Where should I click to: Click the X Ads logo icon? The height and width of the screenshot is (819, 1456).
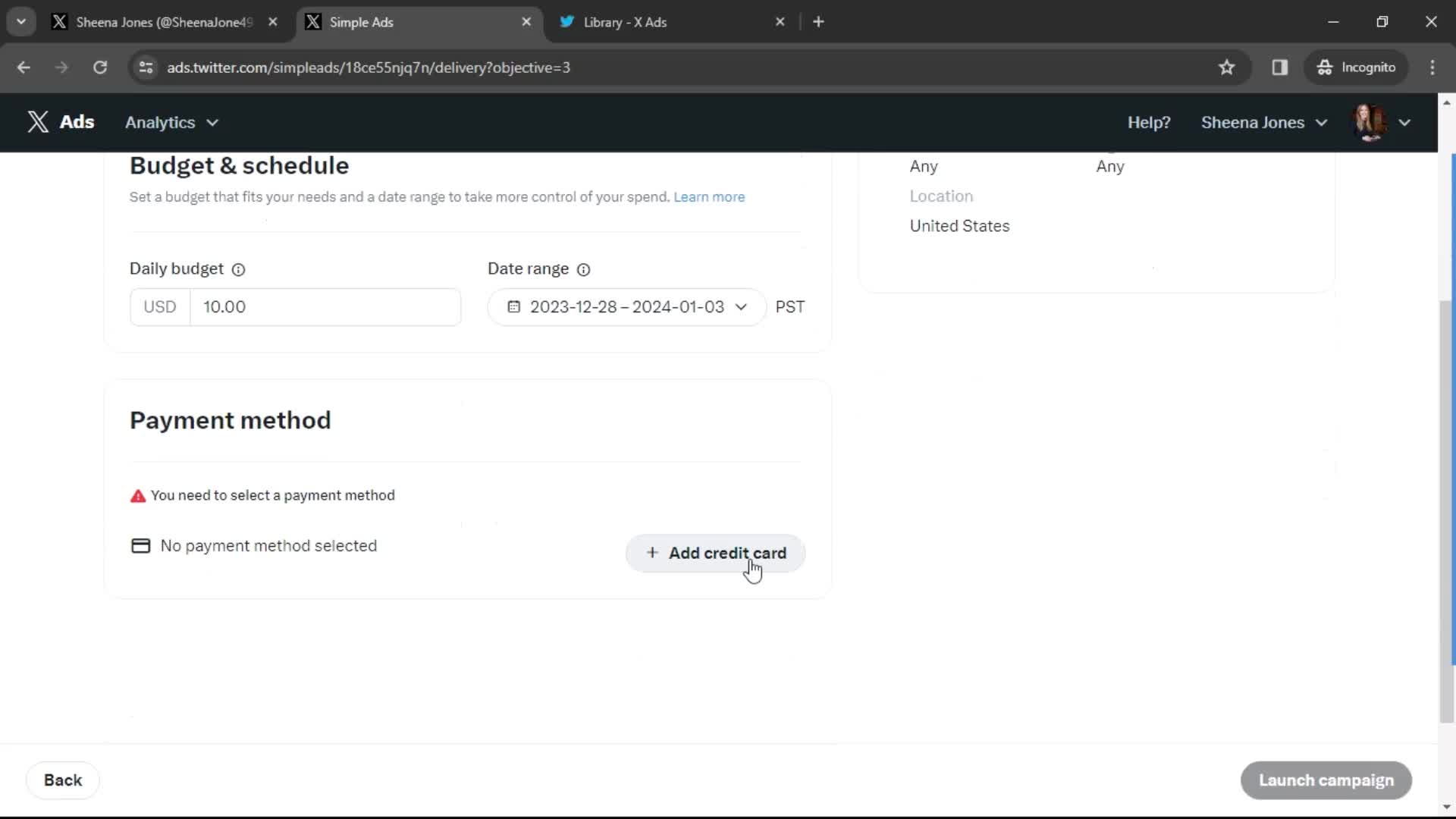click(x=37, y=121)
